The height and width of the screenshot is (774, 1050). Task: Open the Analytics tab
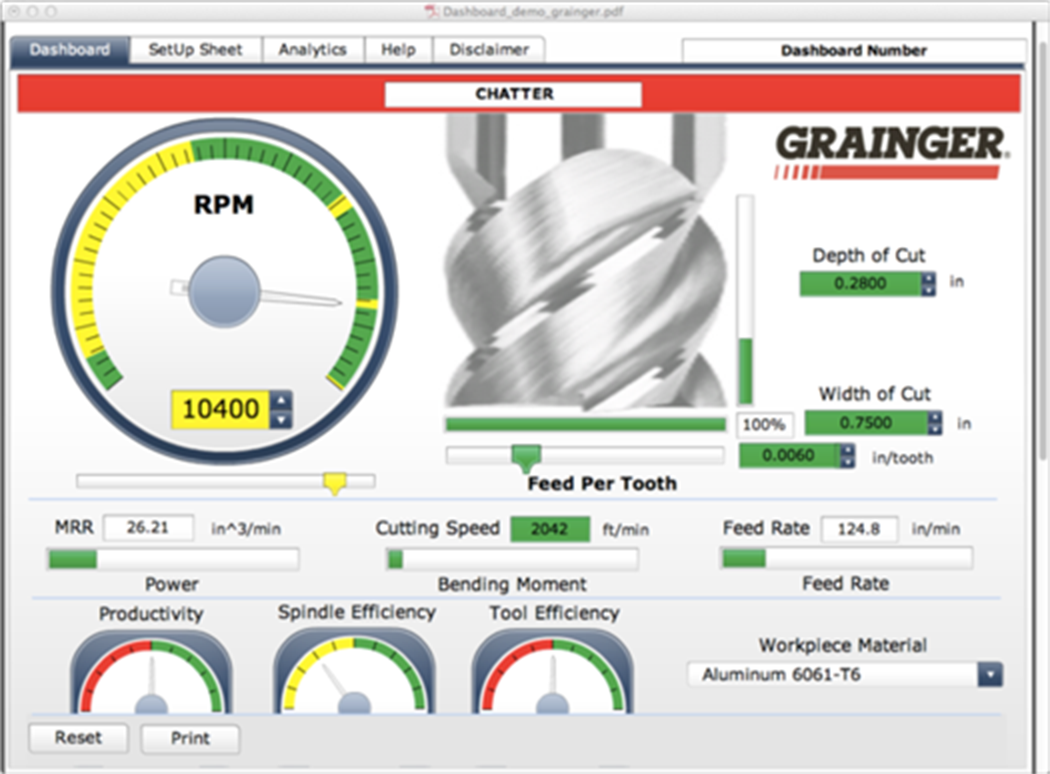click(313, 50)
